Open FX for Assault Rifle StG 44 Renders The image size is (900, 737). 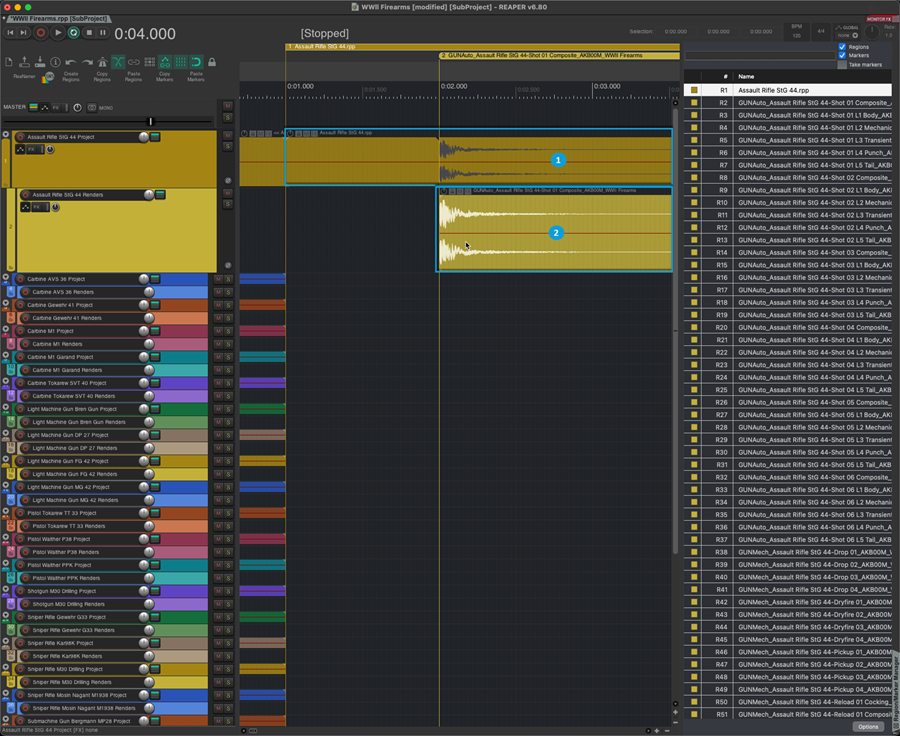click(37, 207)
